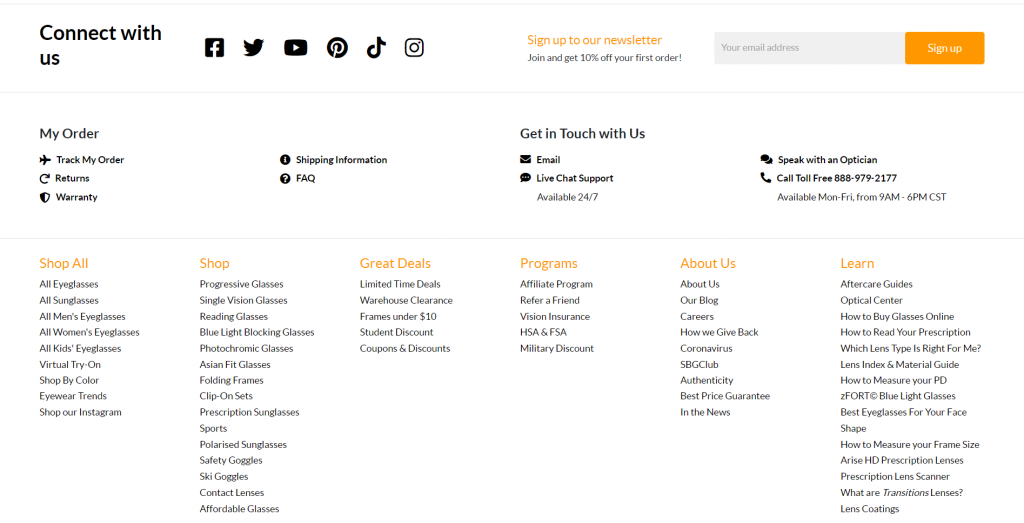Open Reading Glasses link

tap(234, 317)
